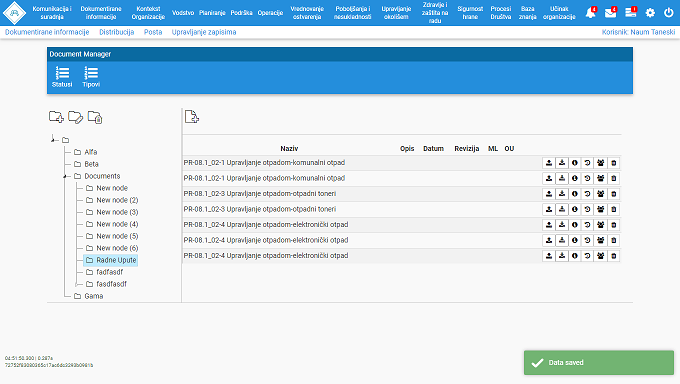
Task: Open the Vodstvo menu
Action: [x=183, y=13]
